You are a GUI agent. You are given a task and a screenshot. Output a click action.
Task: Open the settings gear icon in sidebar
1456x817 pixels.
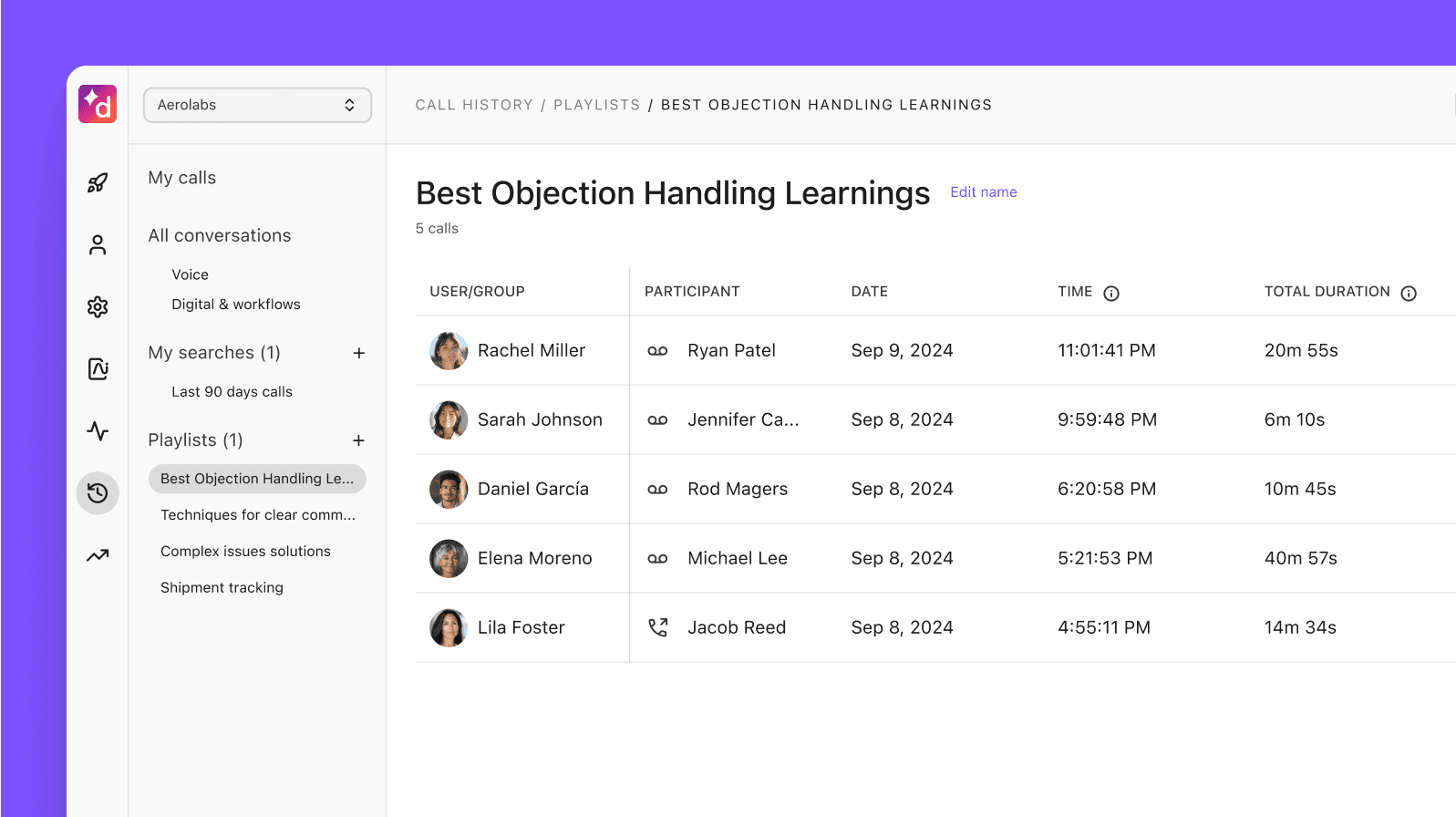coord(98,307)
